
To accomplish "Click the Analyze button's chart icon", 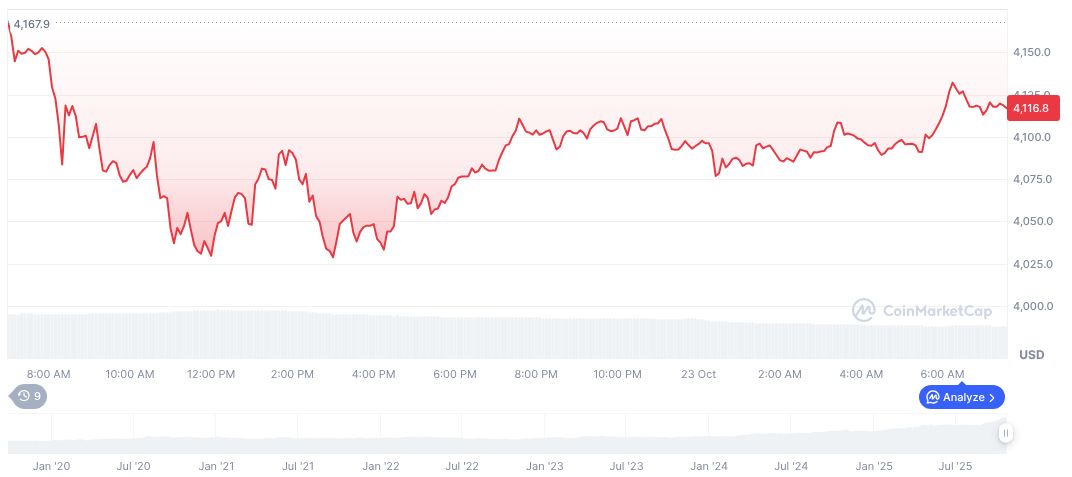I will point(933,397).
